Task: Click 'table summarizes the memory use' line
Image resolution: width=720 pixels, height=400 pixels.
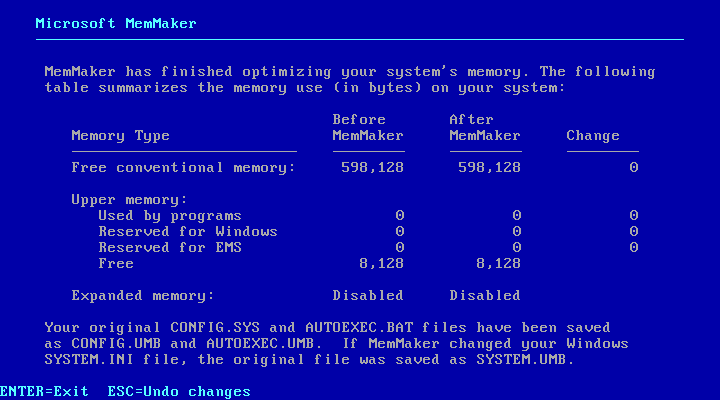Action: (x=305, y=88)
